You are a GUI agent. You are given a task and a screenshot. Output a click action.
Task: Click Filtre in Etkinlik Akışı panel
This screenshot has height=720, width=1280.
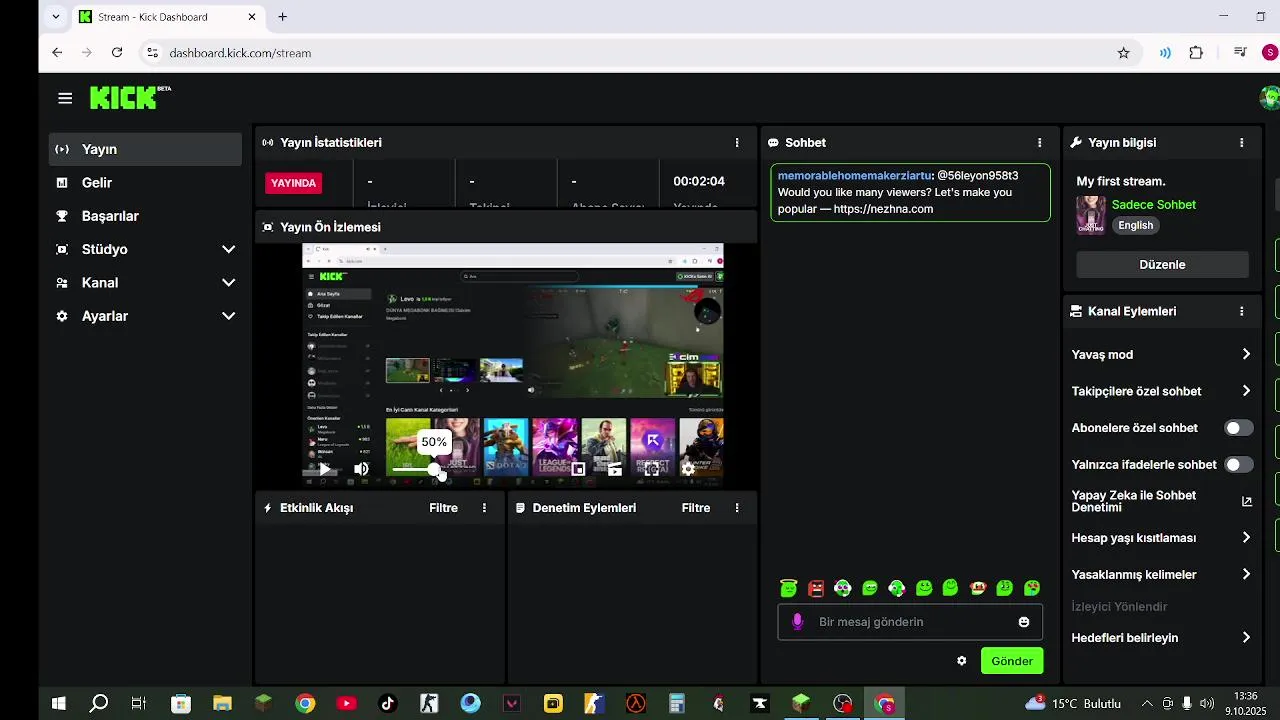pos(443,508)
